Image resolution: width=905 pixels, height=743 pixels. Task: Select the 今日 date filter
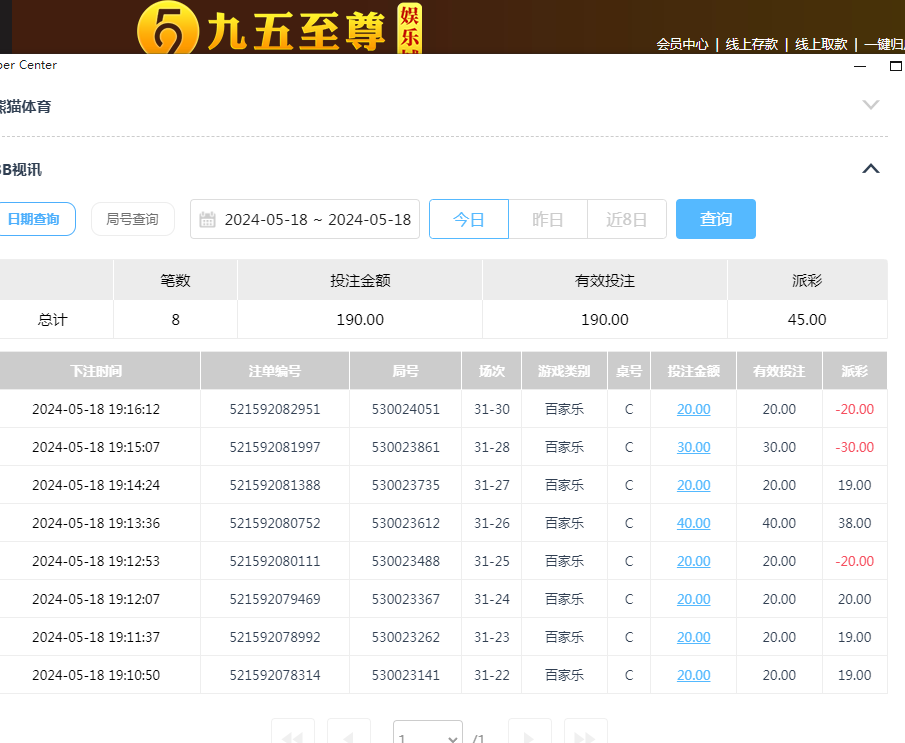(x=469, y=219)
